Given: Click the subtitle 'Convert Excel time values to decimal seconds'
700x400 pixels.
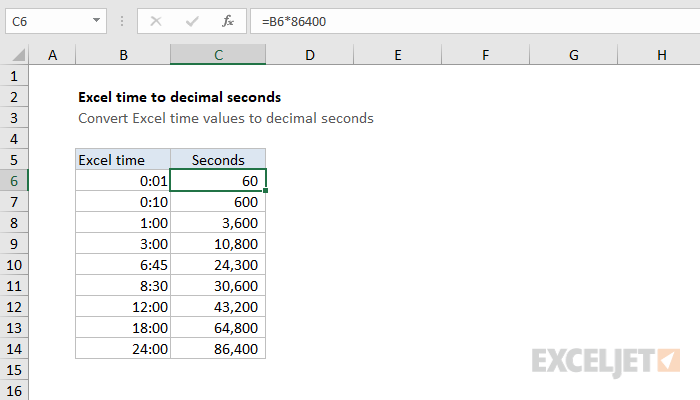Looking at the screenshot, I should point(226,118).
